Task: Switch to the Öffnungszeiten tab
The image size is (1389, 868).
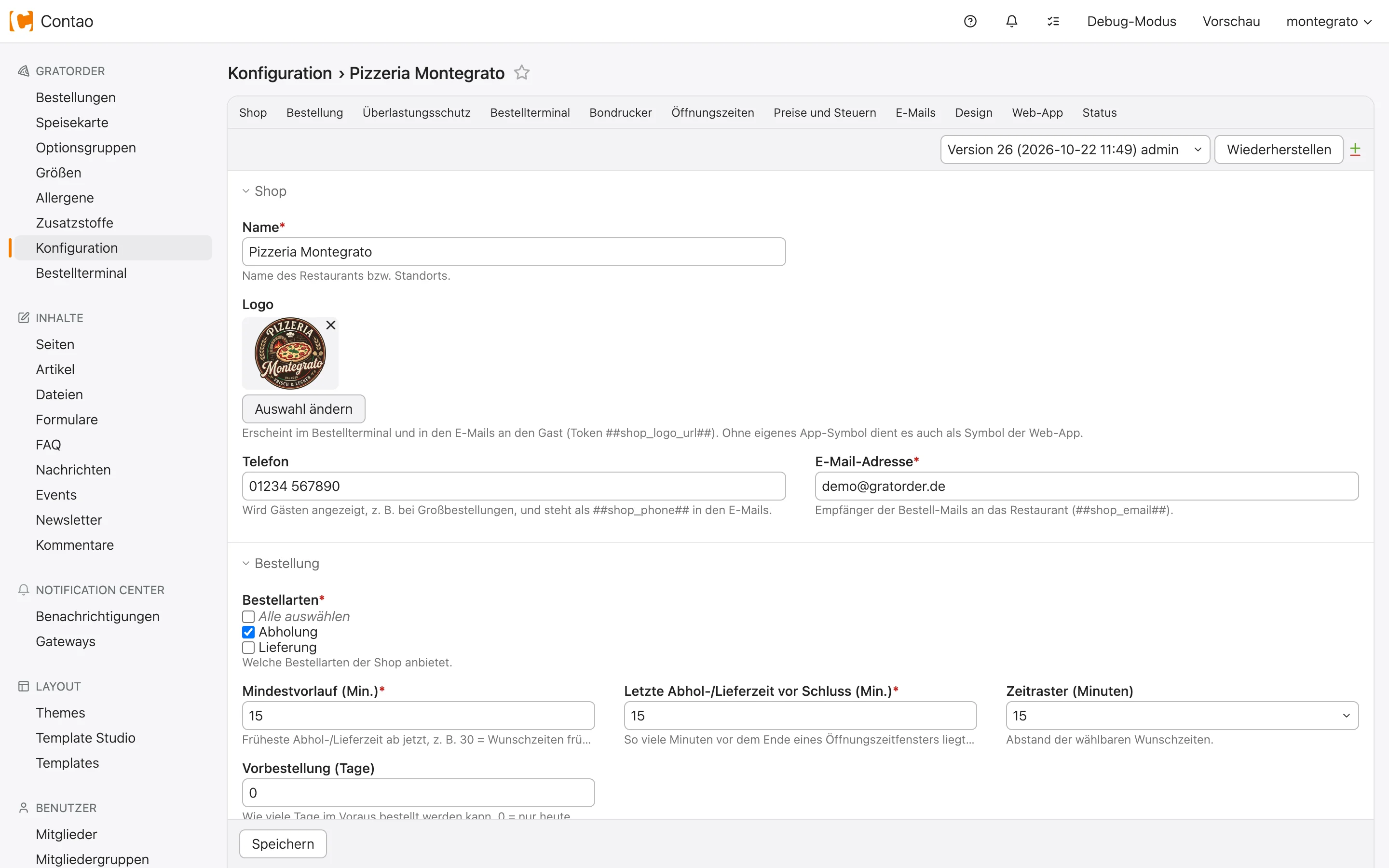Action: [x=712, y=113]
